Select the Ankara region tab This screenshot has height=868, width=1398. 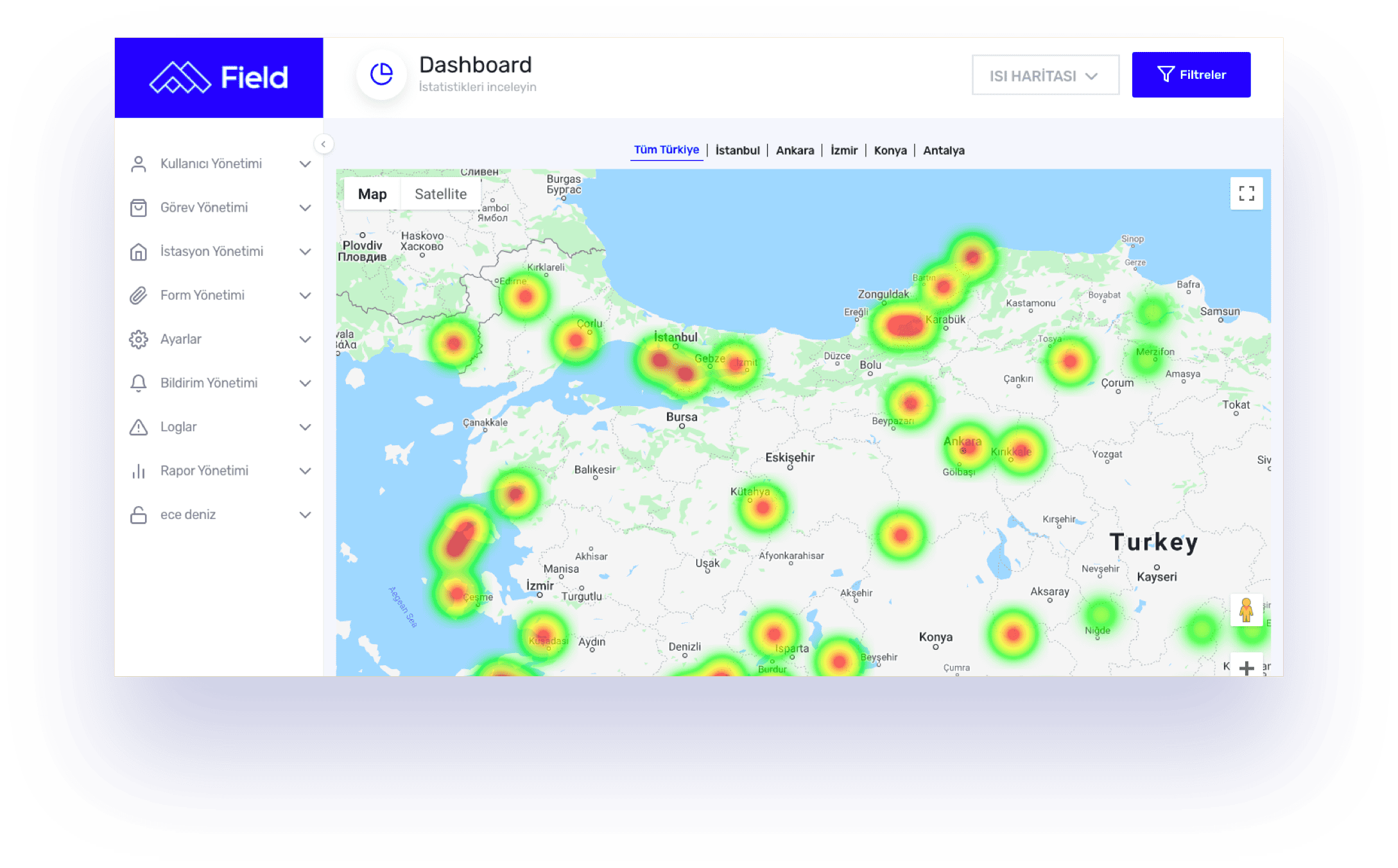tap(795, 150)
